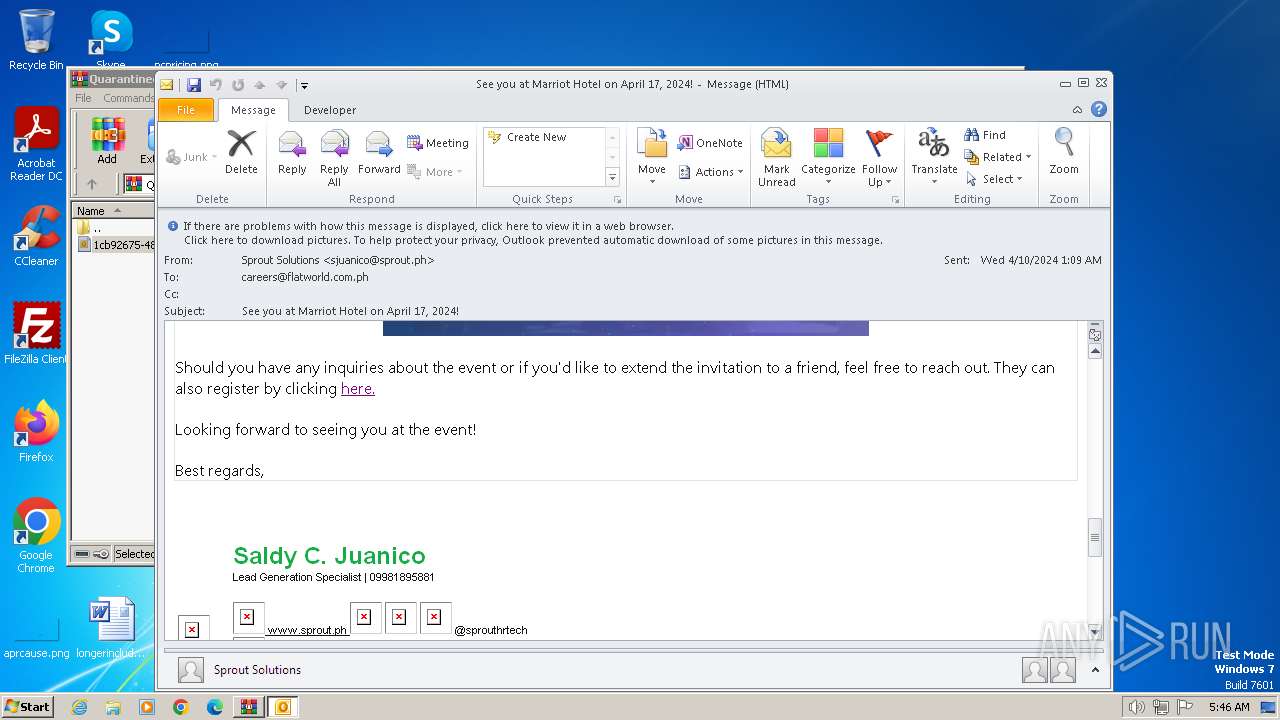Find text in this message
The height and width of the screenshot is (720, 1280).
pos(985,135)
